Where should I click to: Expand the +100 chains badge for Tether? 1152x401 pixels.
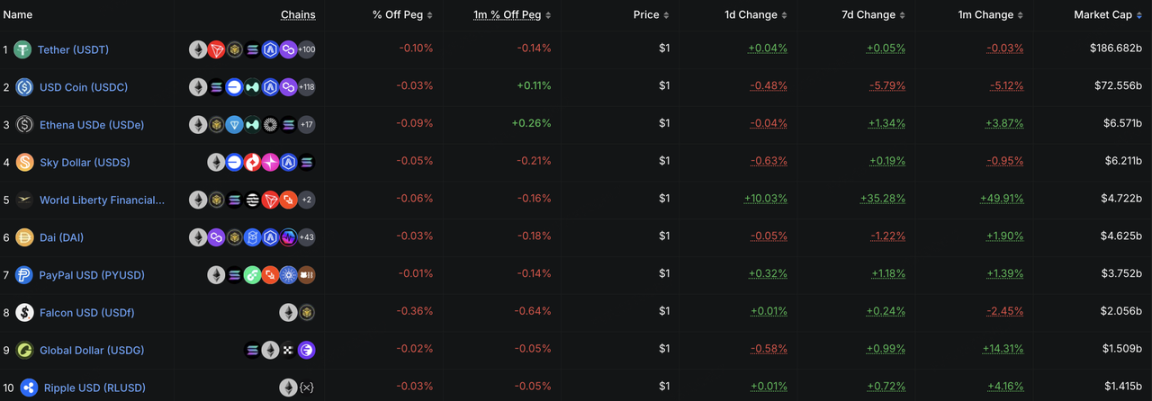point(306,50)
